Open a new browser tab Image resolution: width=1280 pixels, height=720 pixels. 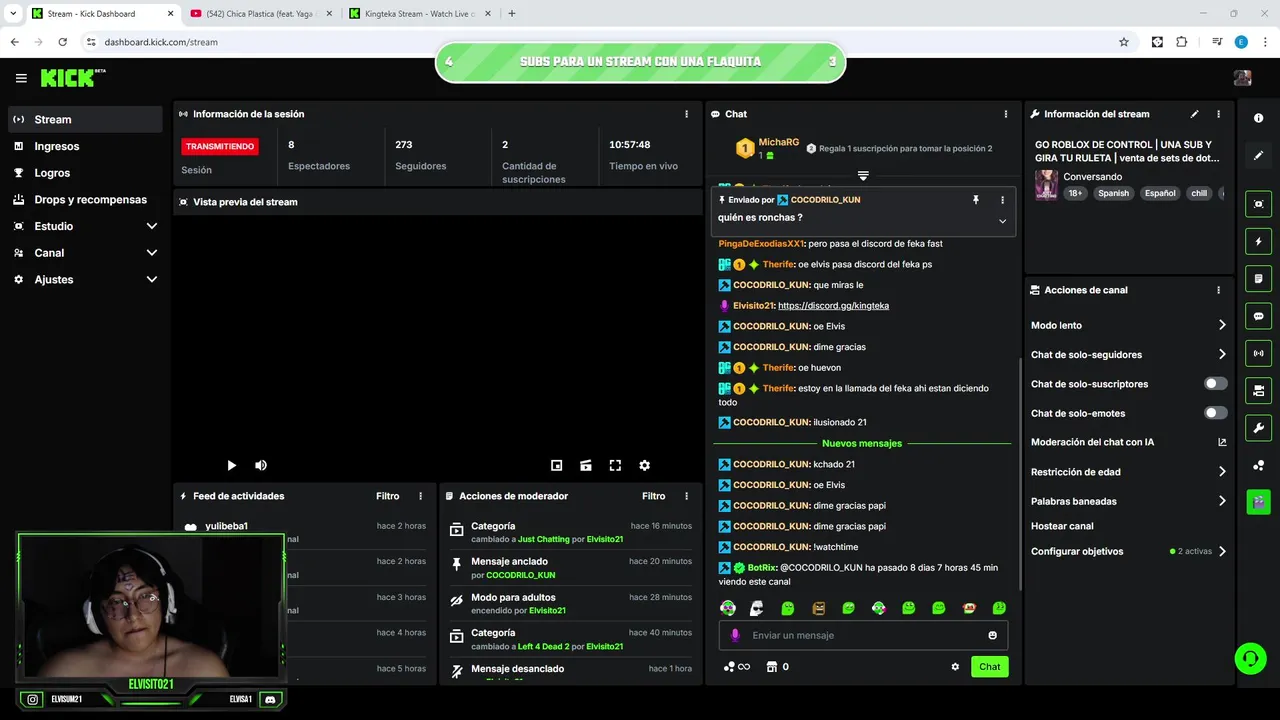point(512,14)
